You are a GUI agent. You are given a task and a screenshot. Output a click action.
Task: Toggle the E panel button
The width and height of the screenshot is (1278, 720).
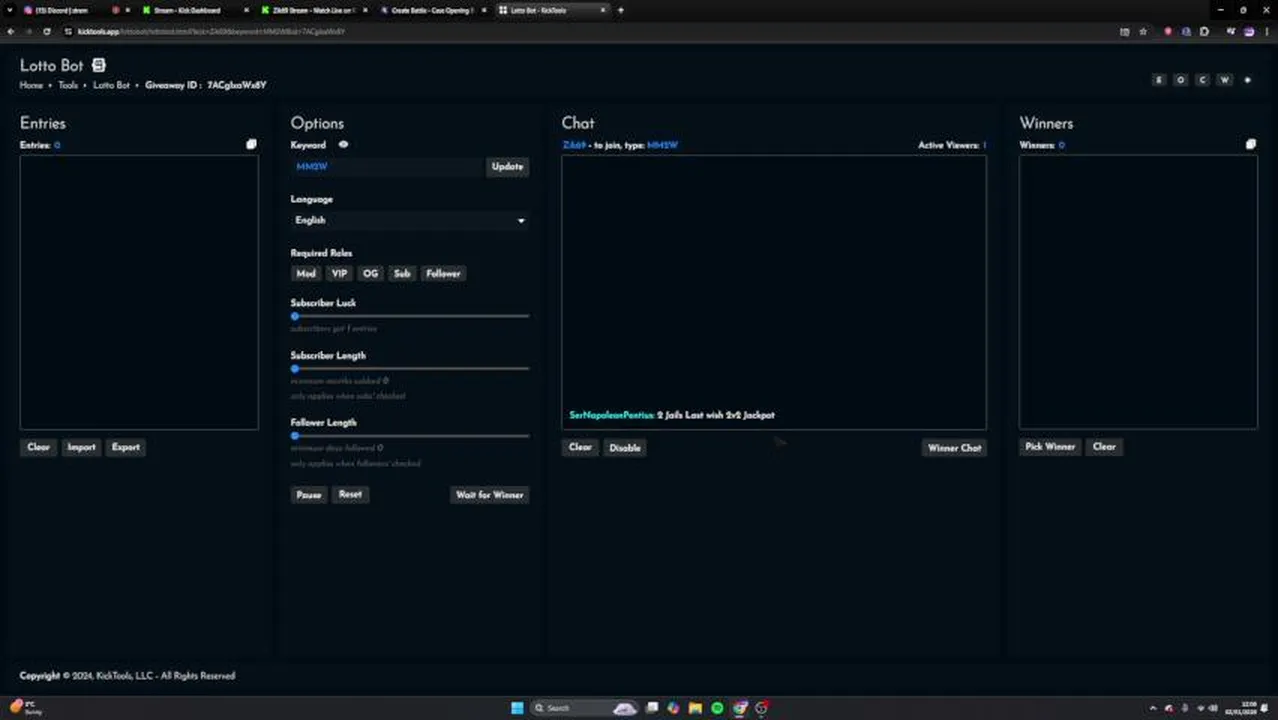point(1159,80)
